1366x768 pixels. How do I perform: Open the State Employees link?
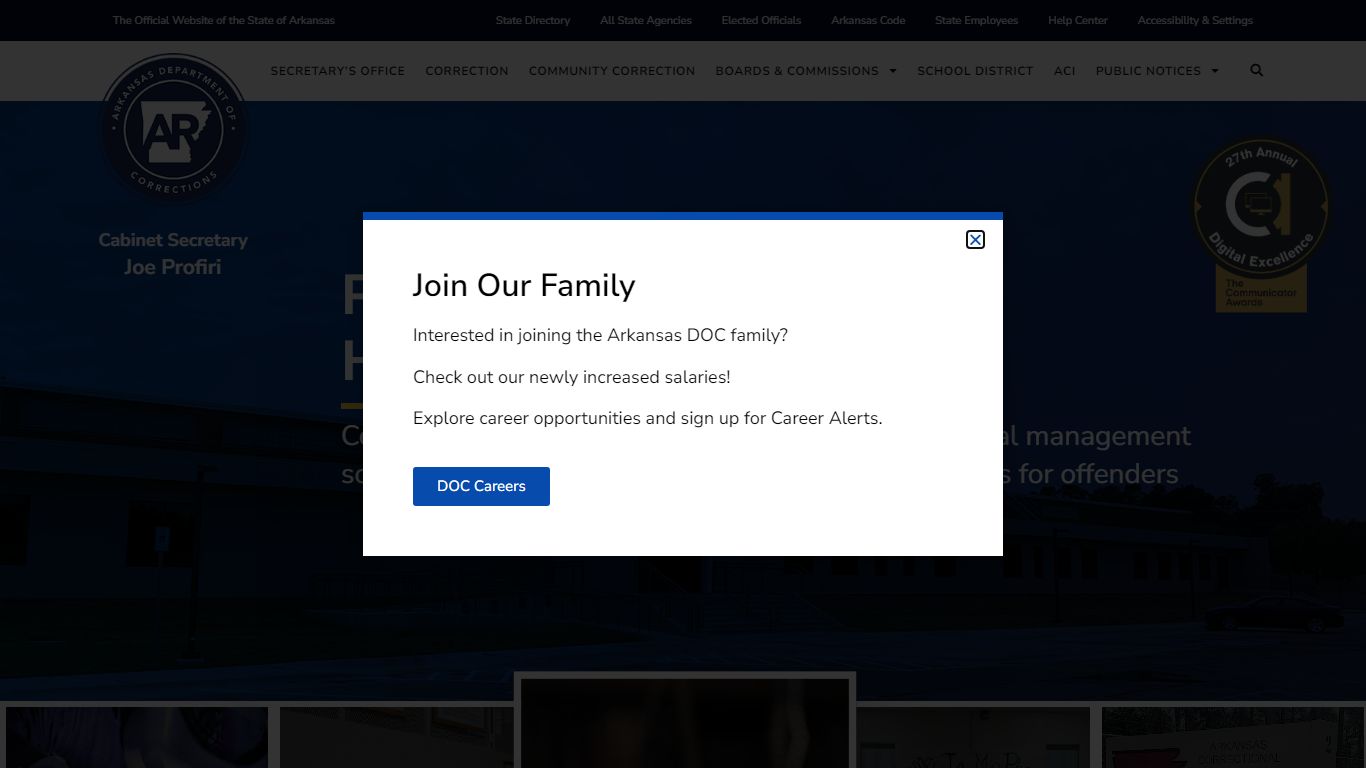(x=976, y=20)
